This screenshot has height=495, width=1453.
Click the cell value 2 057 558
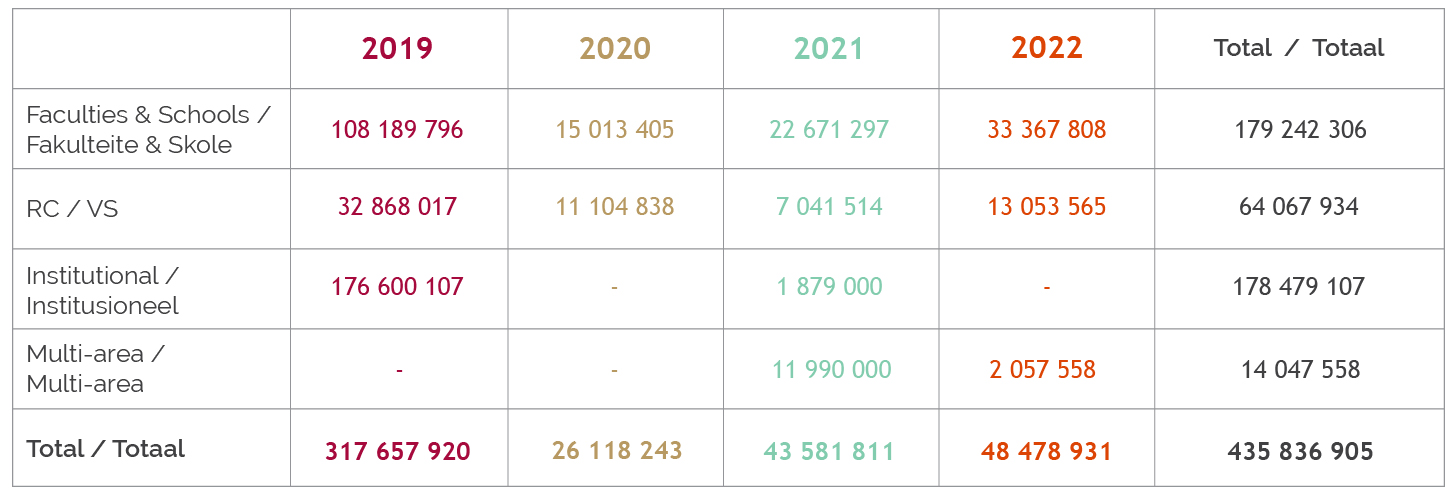(x=1043, y=370)
